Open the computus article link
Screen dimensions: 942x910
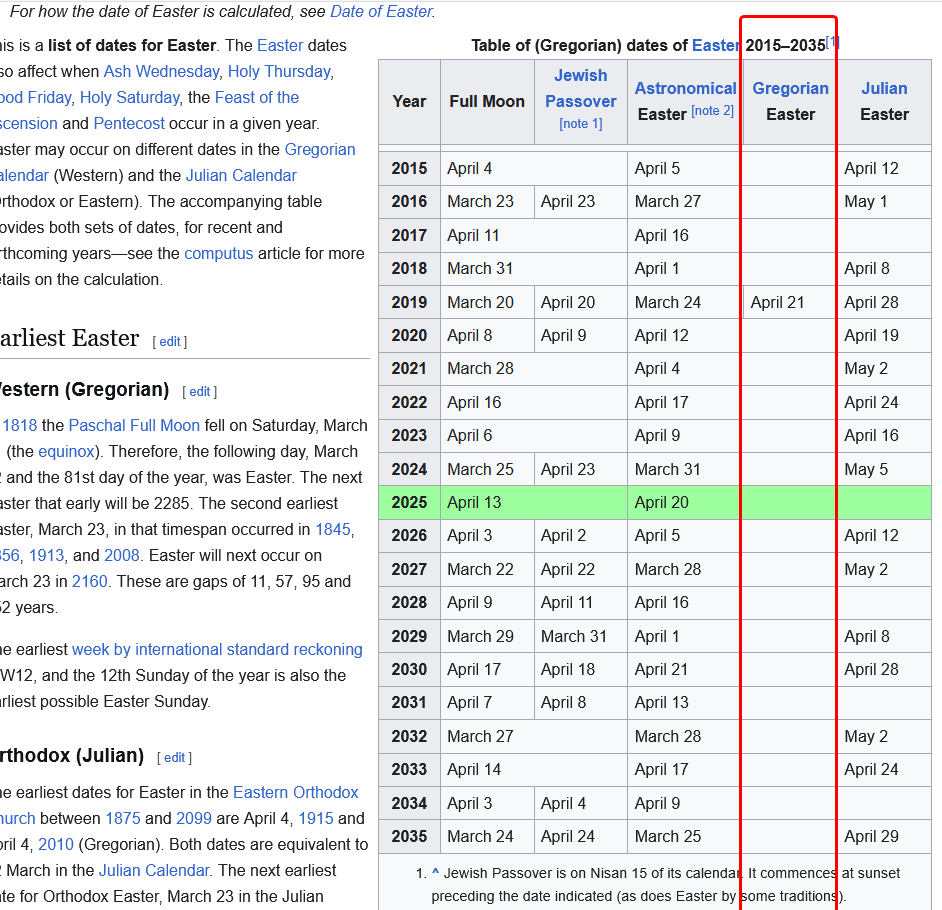pyautogui.click(x=217, y=253)
